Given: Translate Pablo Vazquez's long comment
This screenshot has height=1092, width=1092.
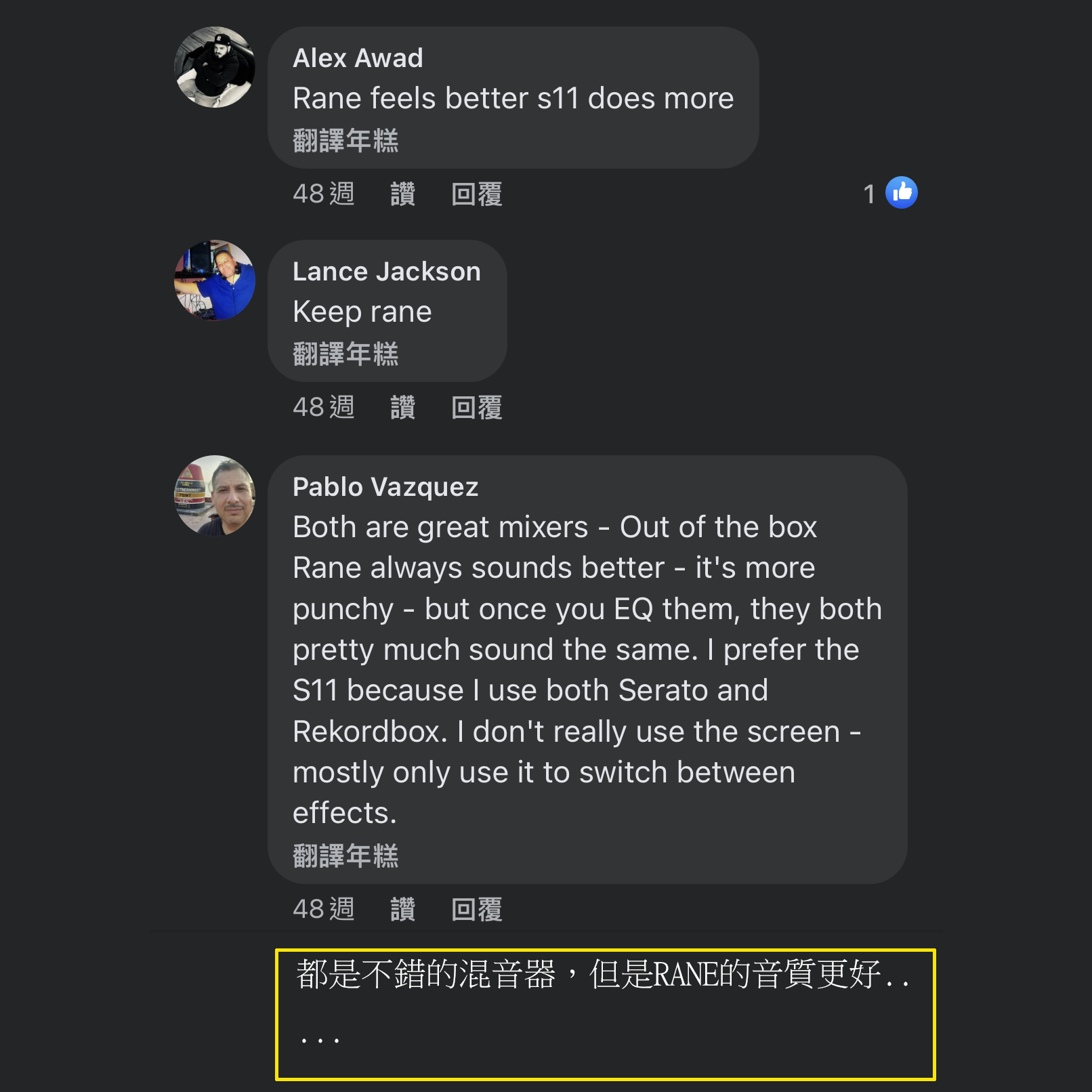Looking at the screenshot, I should 345,856.
